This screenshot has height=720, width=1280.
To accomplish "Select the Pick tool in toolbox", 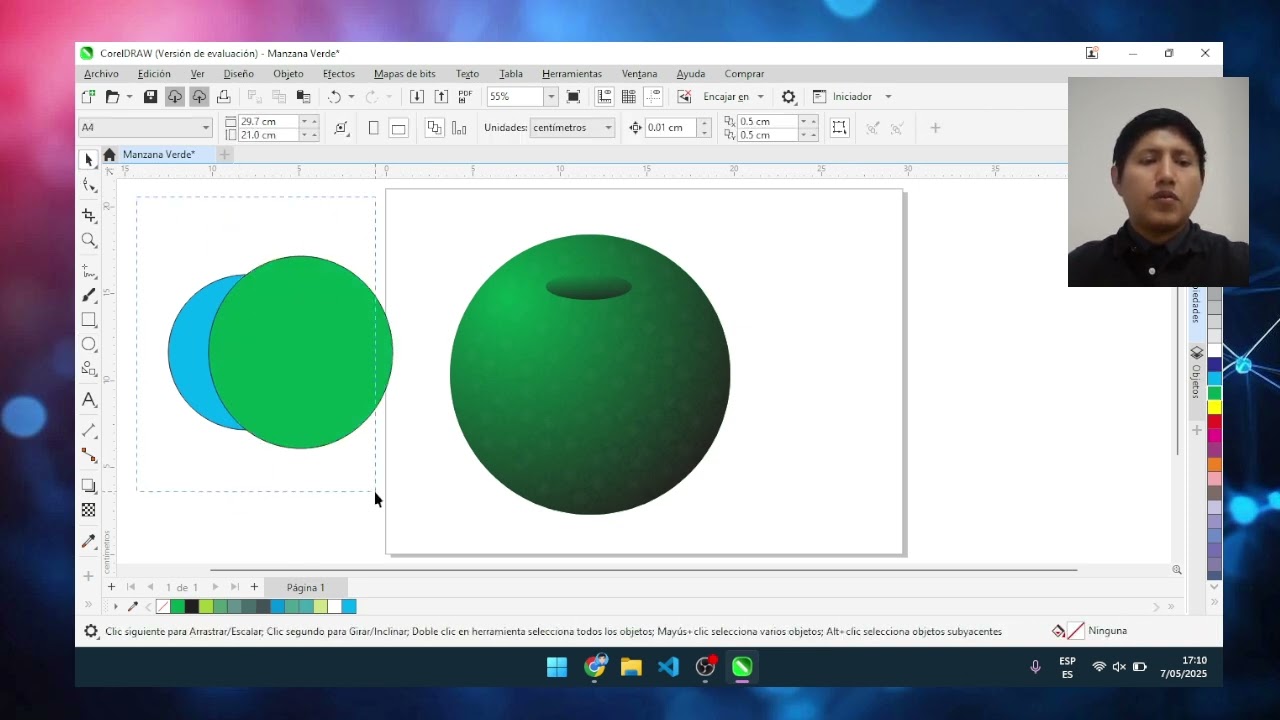I will point(89,160).
